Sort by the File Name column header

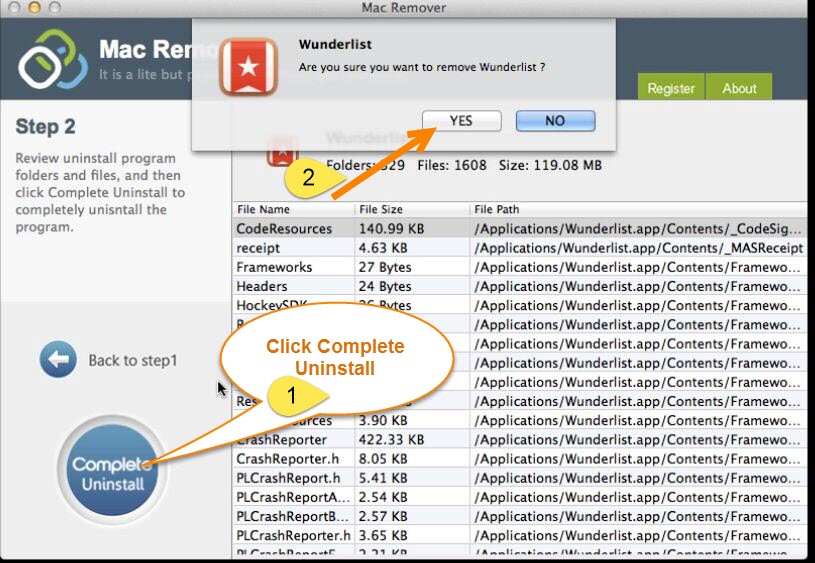pyautogui.click(x=294, y=209)
